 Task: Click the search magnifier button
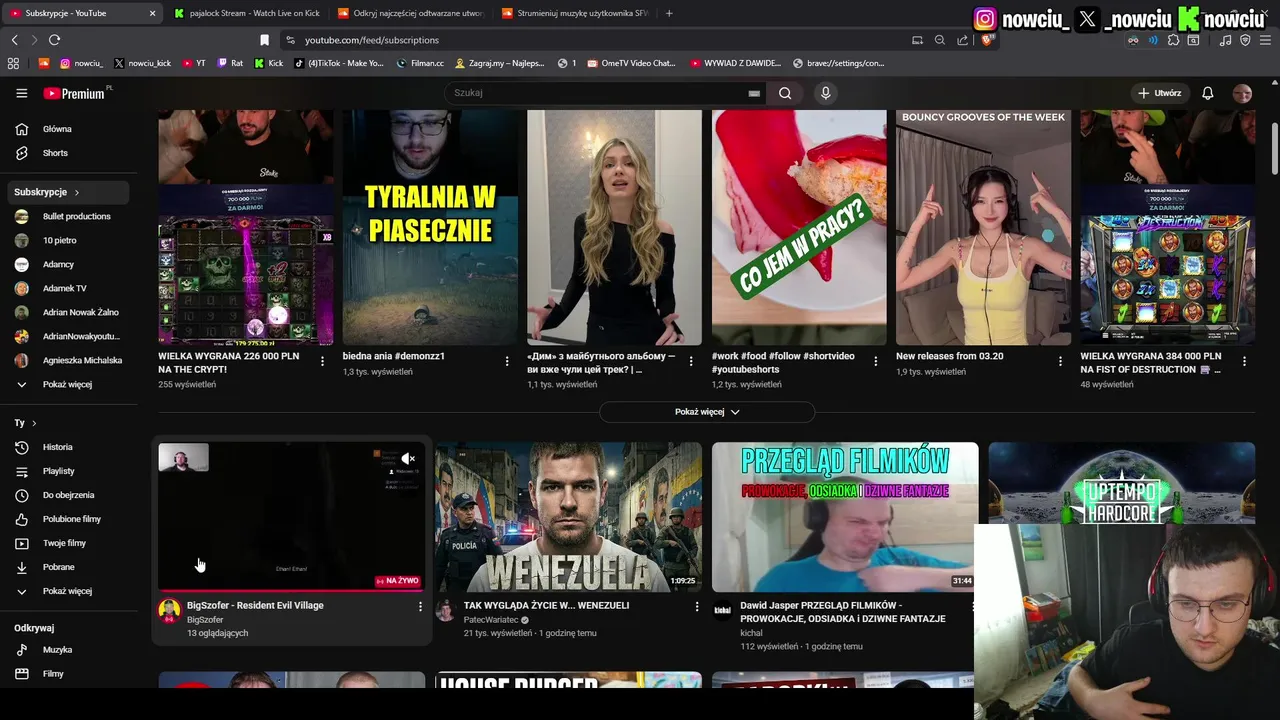point(785,93)
